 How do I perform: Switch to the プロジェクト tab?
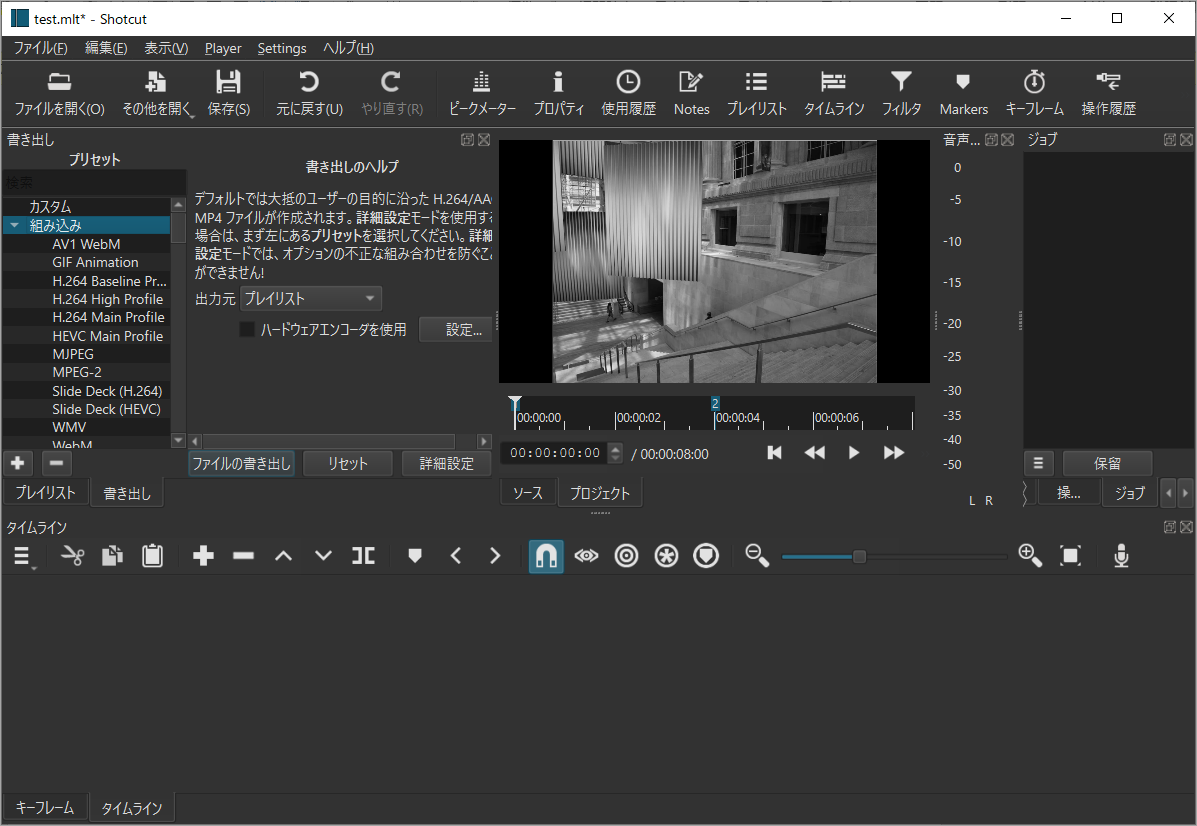600,492
